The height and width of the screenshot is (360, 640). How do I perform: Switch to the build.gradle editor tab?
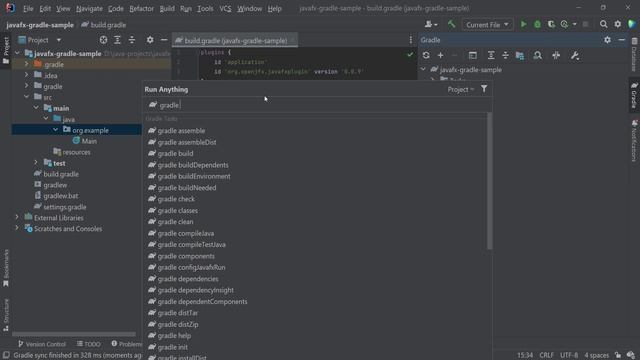236,40
